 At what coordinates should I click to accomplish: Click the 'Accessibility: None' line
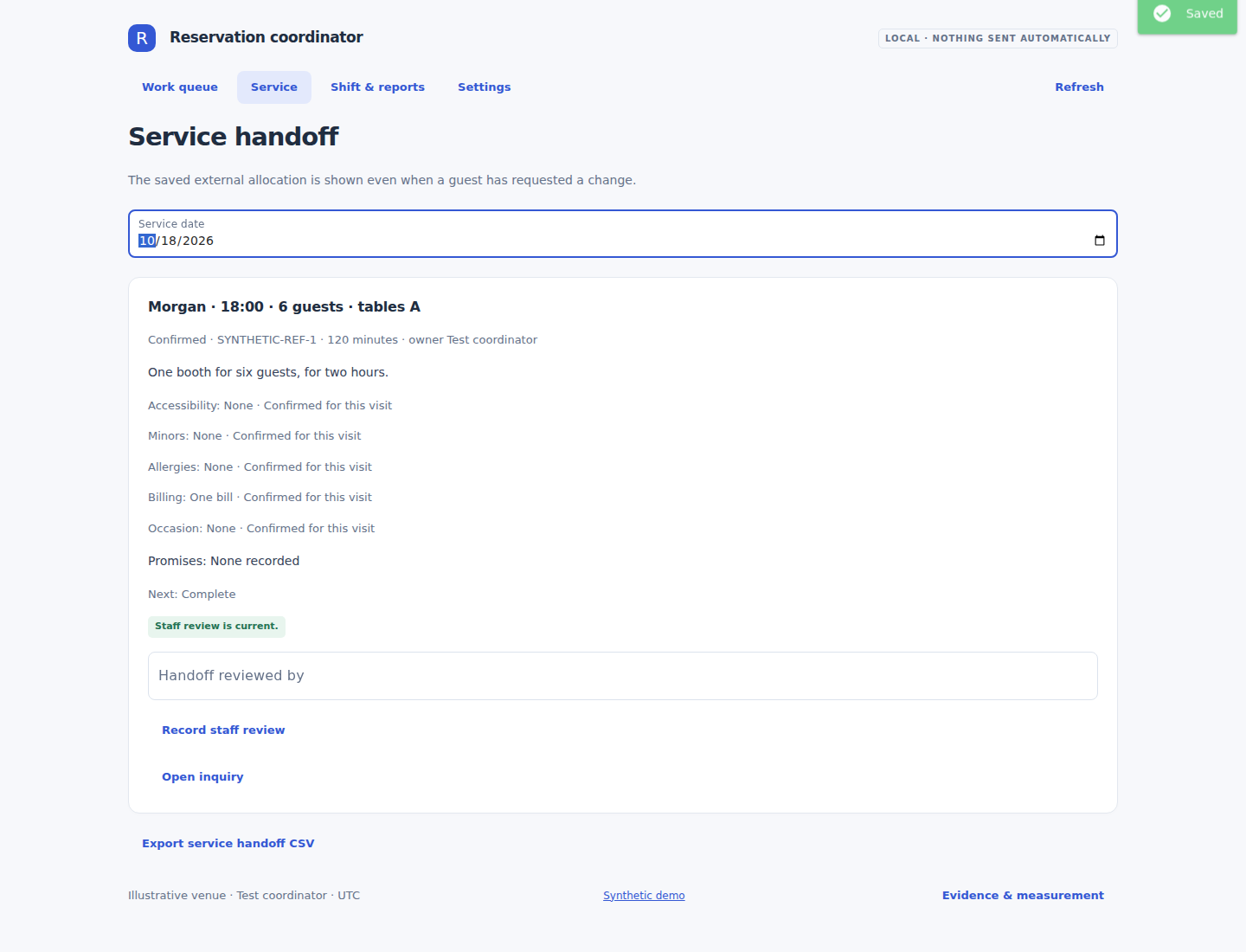coord(270,406)
